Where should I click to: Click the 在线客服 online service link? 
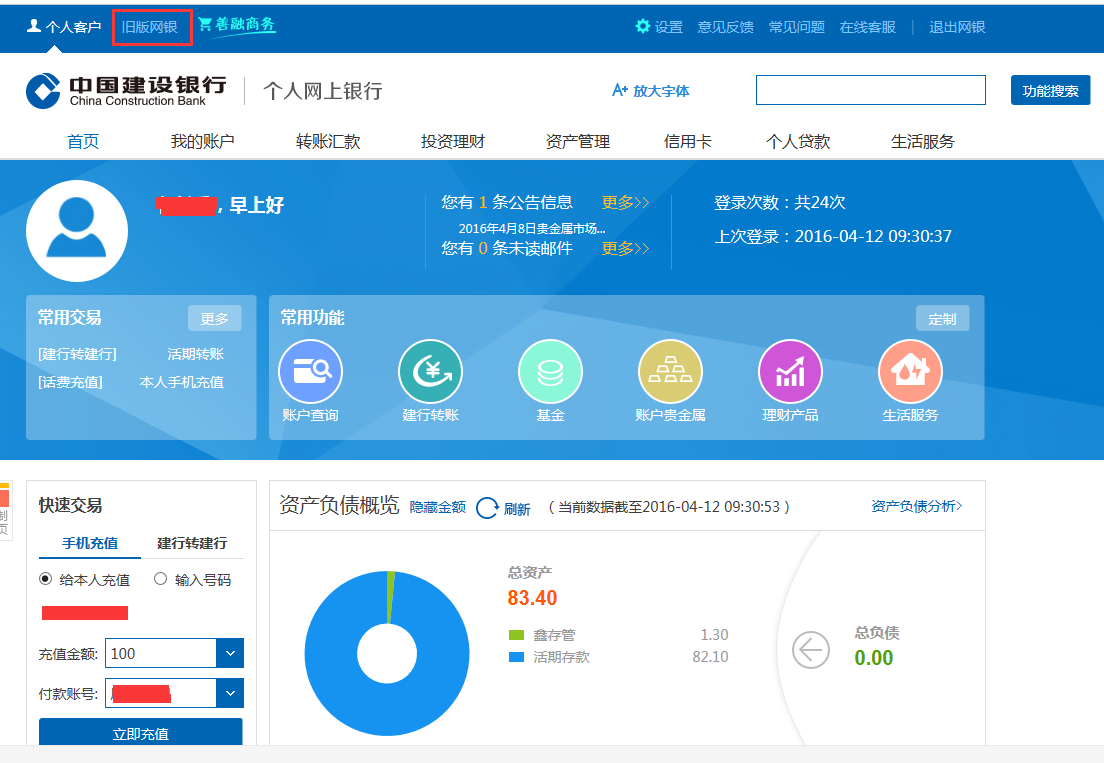867,27
